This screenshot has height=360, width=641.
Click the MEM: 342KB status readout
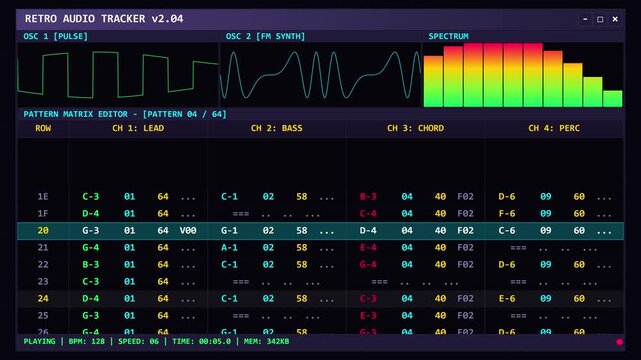click(267, 342)
